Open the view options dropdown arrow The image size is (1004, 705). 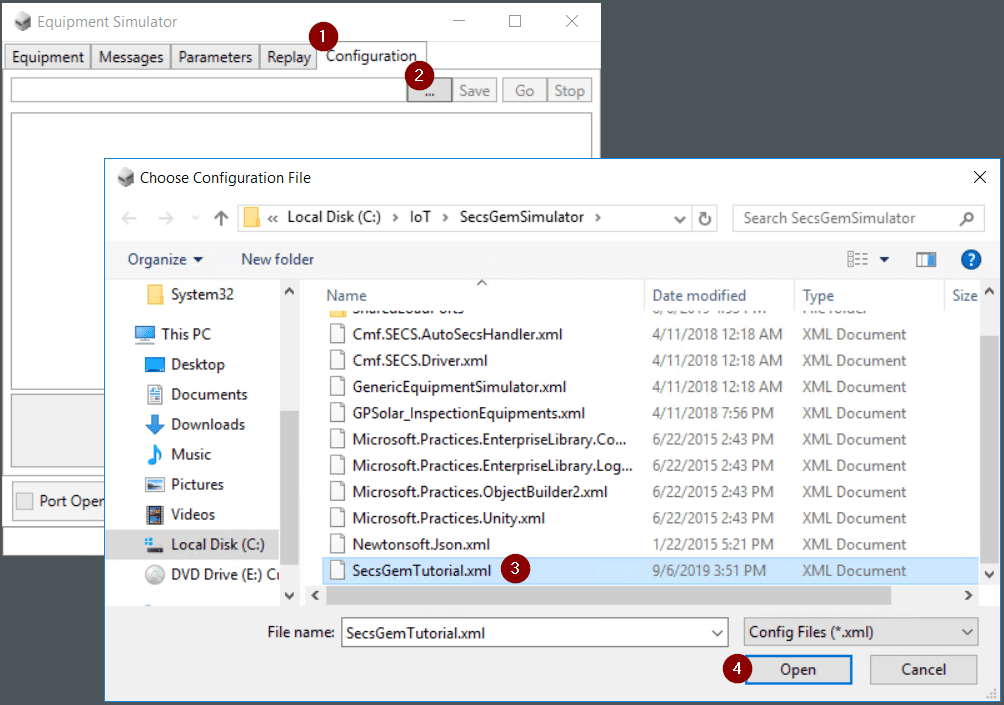884,259
